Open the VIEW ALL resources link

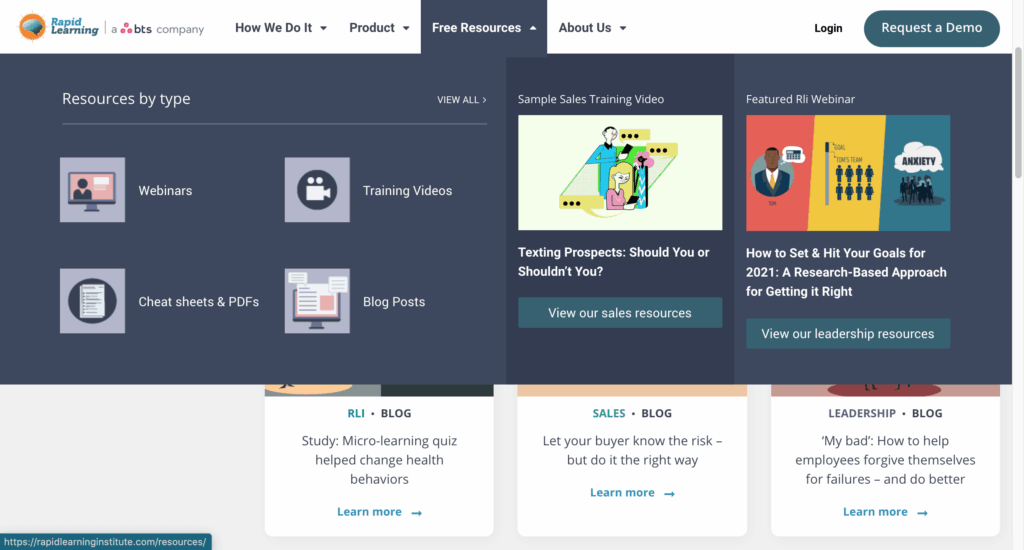tap(461, 100)
